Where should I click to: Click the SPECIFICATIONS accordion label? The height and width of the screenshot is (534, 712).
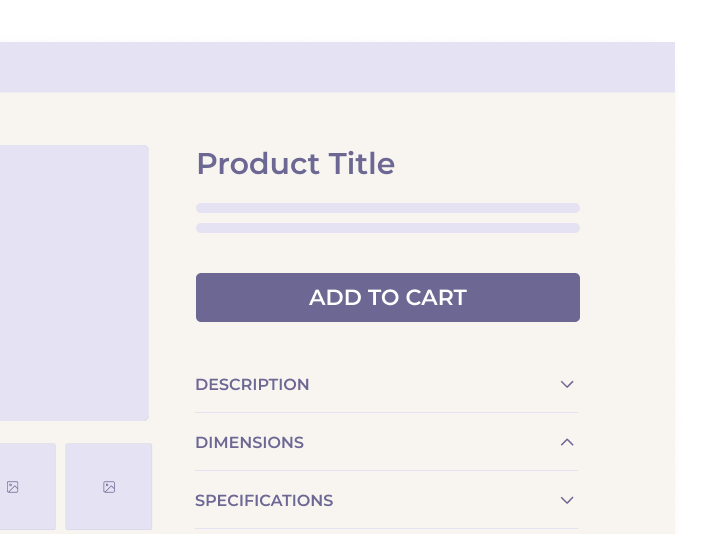(x=264, y=500)
